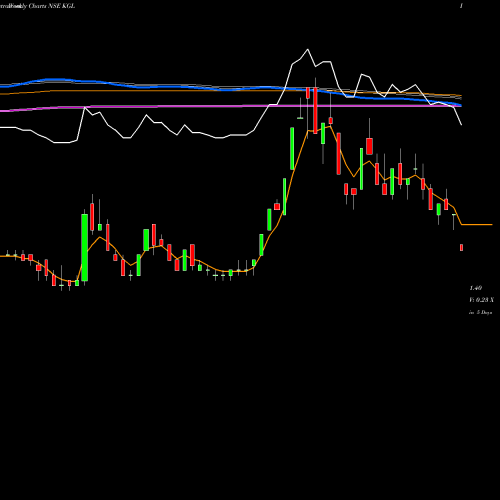Click the 'V: 0.23 N' volume text
Image resolution: width=500 pixels, height=500 pixels.
point(481,300)
